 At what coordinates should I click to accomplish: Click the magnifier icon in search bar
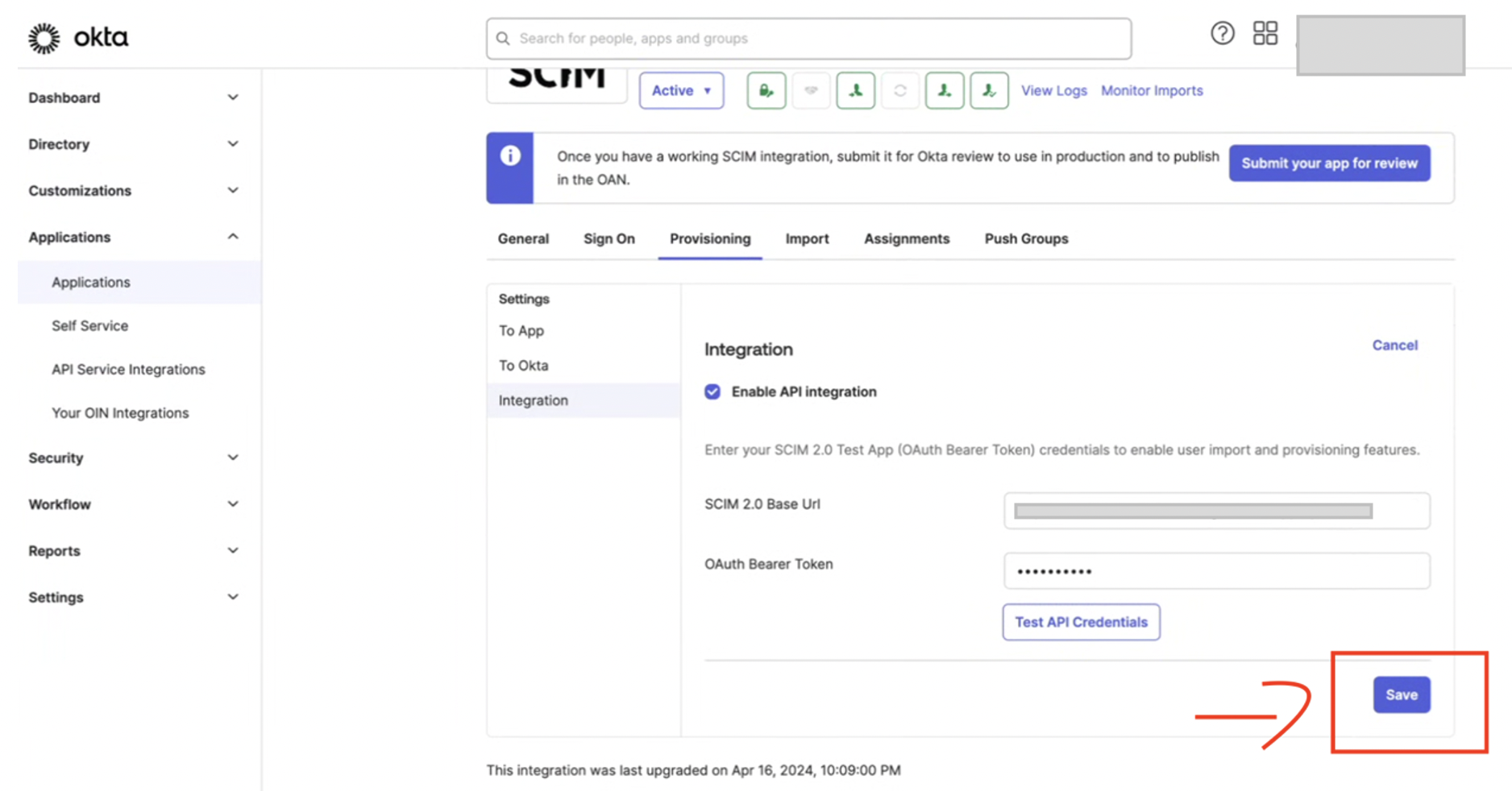(503, 39)
